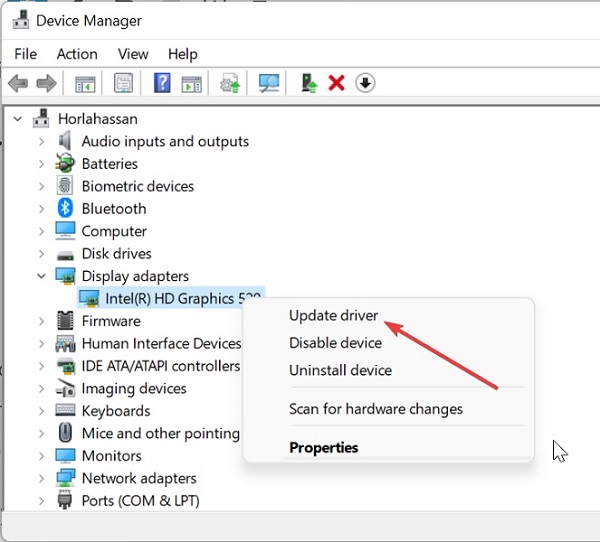Viewport: 600px width, 542px height.
Task: Click Update device driver toolbar icon
Action: (x=230, y=83)
